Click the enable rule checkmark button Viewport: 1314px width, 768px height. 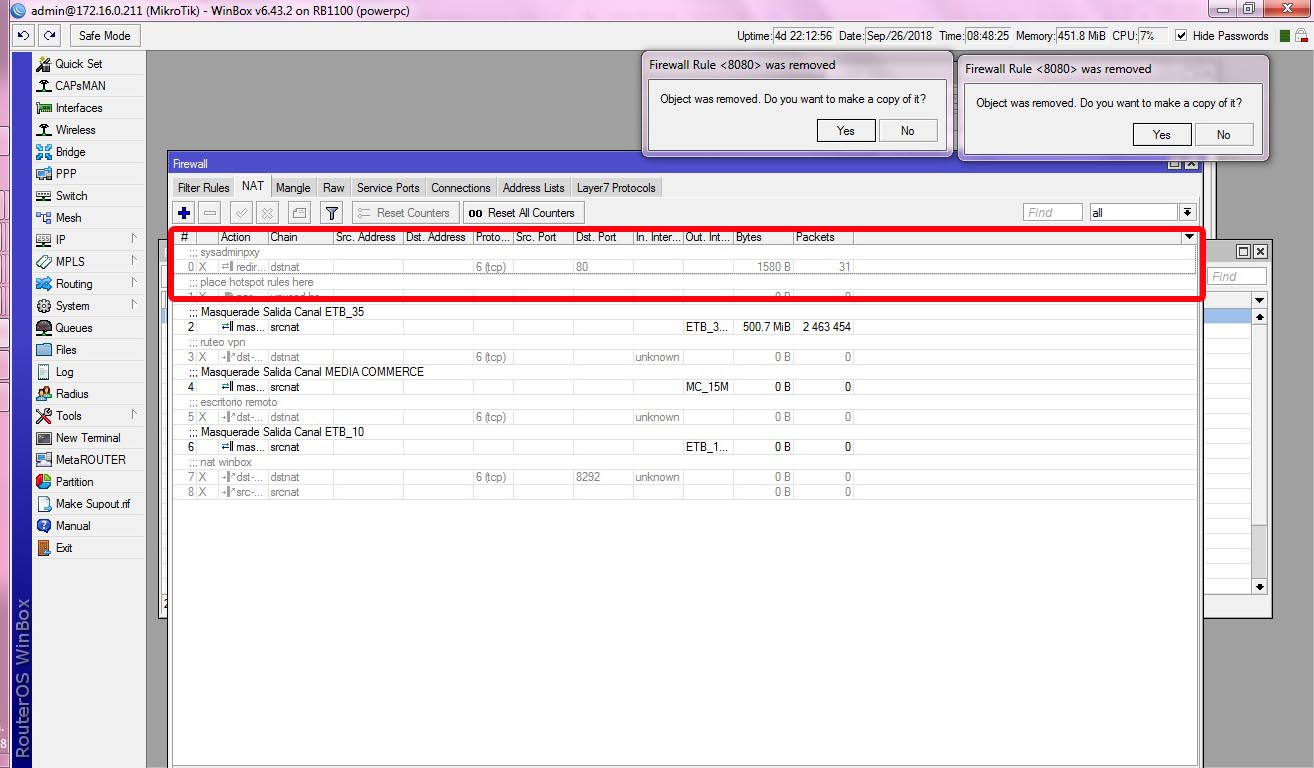pyautogui.click(x=241, y=213)
